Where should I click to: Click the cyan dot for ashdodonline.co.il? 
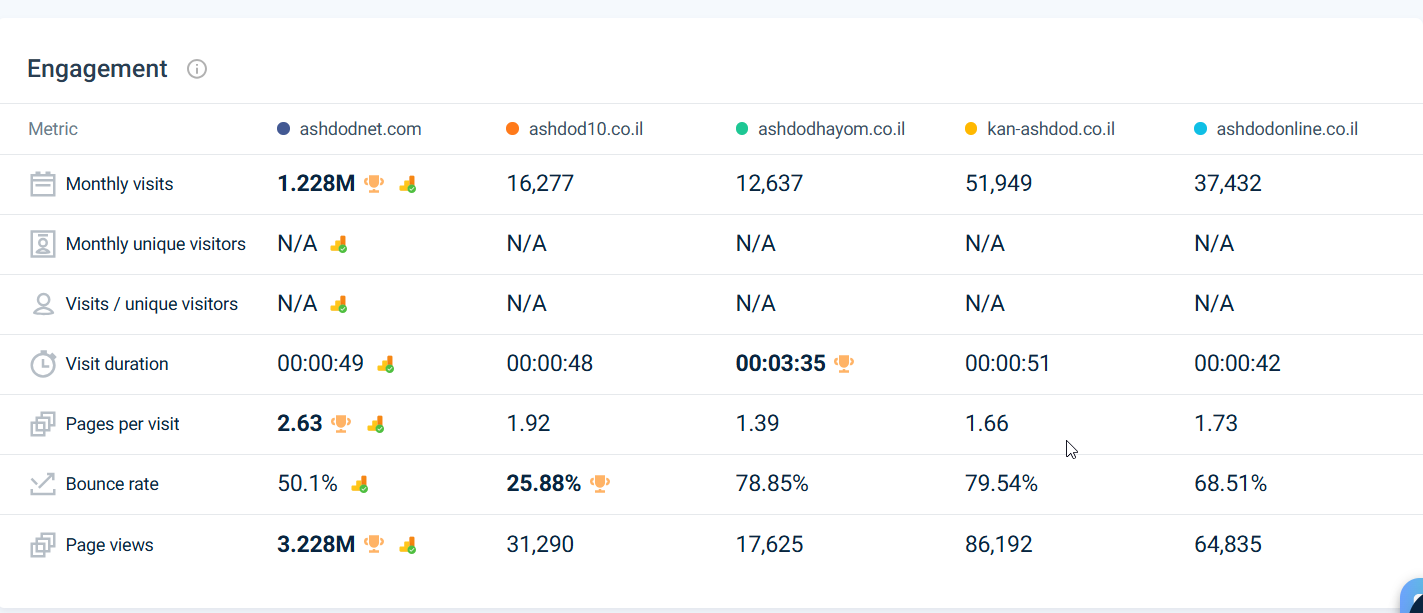(1201, 129)
